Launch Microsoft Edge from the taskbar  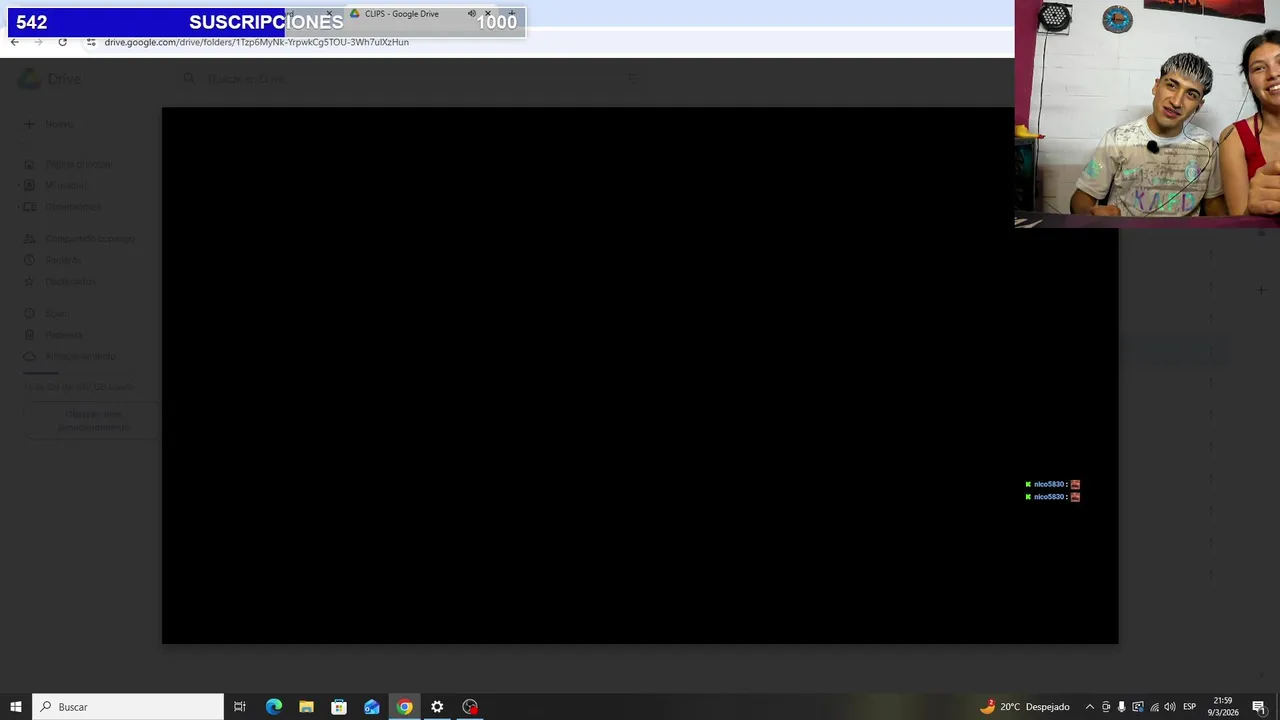click(274, 707)
